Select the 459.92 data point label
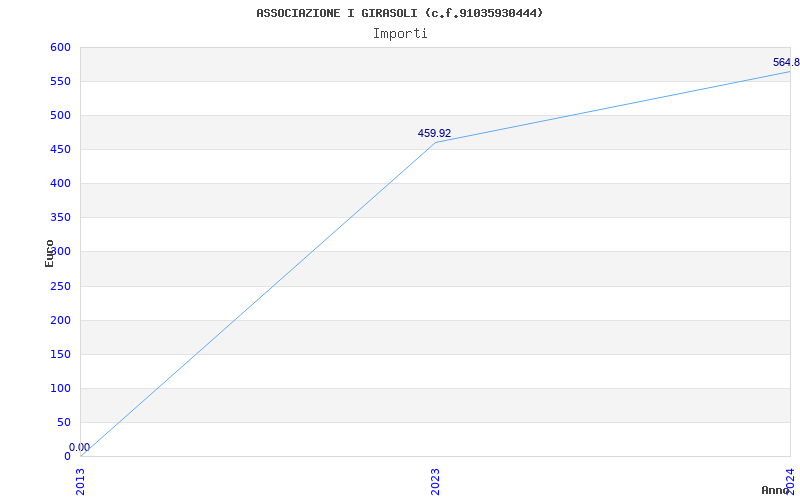800x500 pixels. point(434,133)
